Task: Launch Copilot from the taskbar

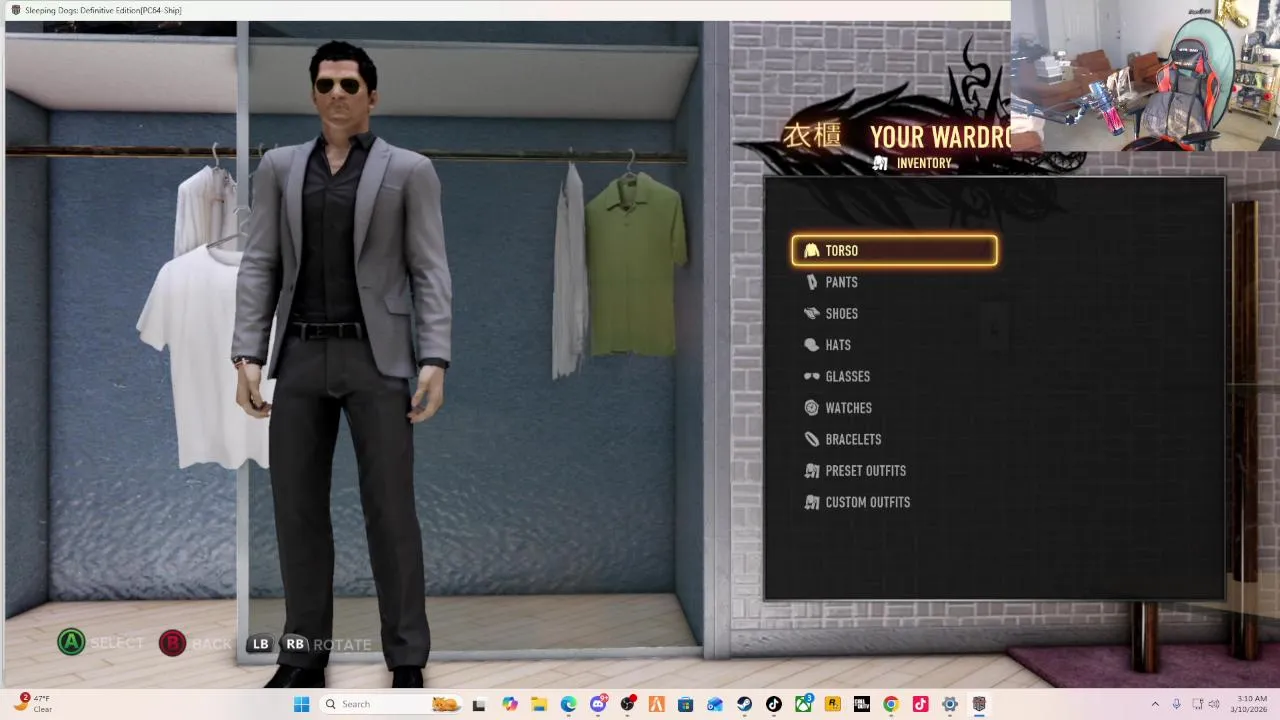Action: point(509,704)
